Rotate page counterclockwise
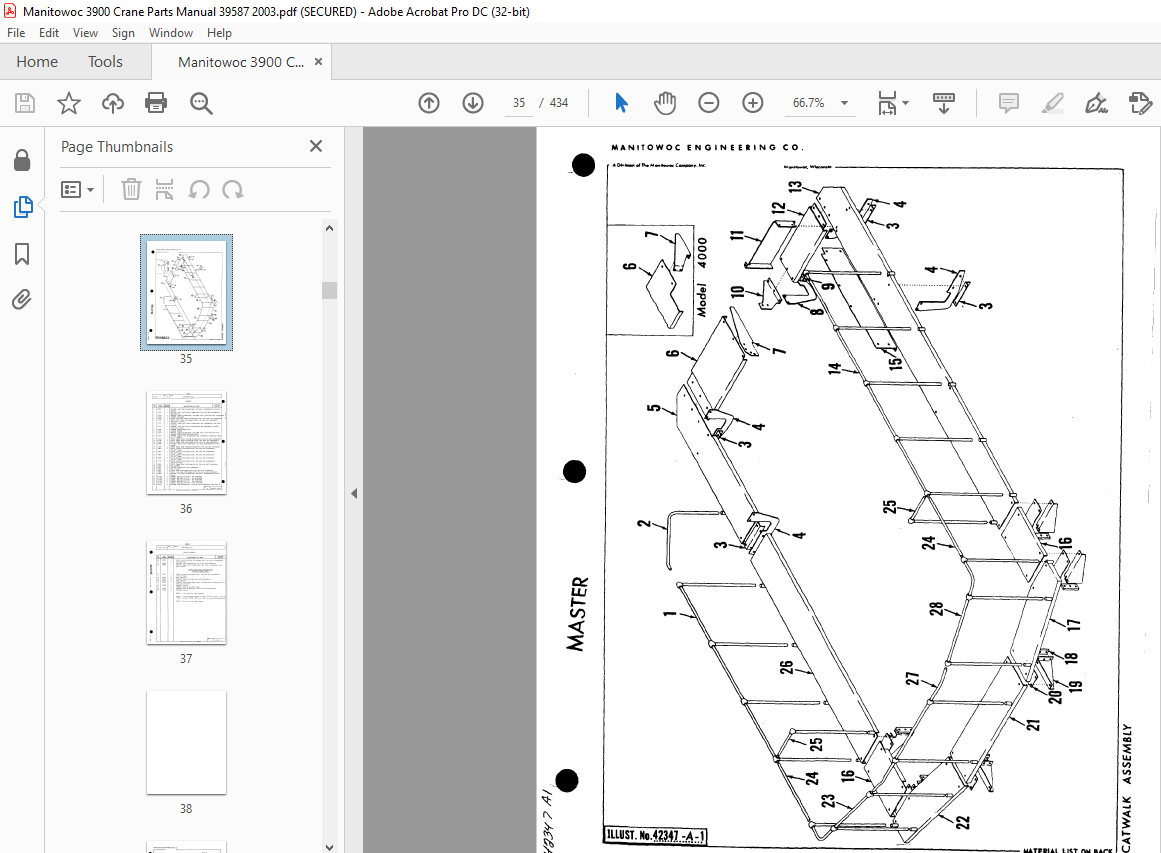This screenshot has width=1161, height=853. (x=198, y=190)
